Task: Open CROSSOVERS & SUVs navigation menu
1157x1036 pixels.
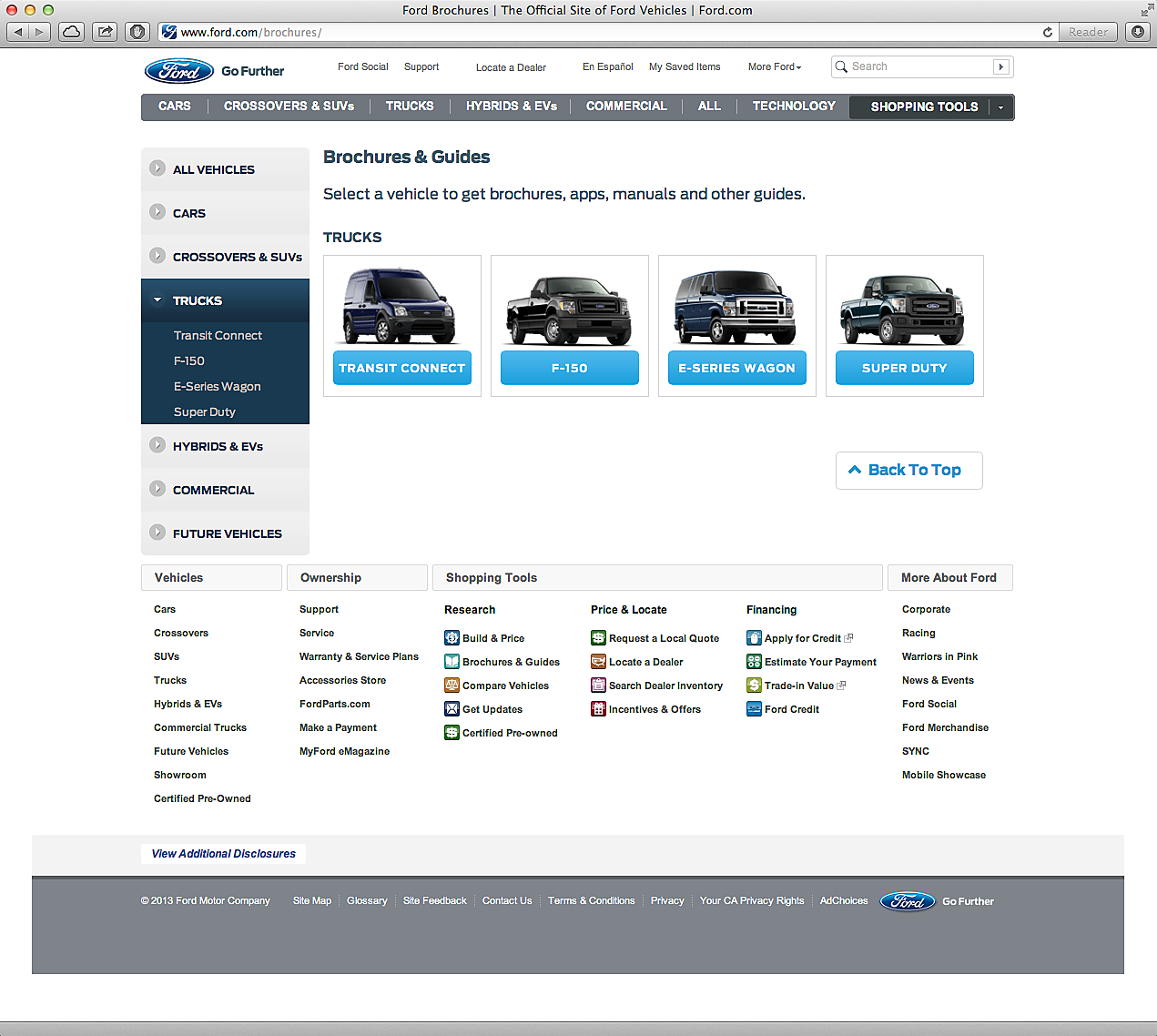Action: (289, 107)
